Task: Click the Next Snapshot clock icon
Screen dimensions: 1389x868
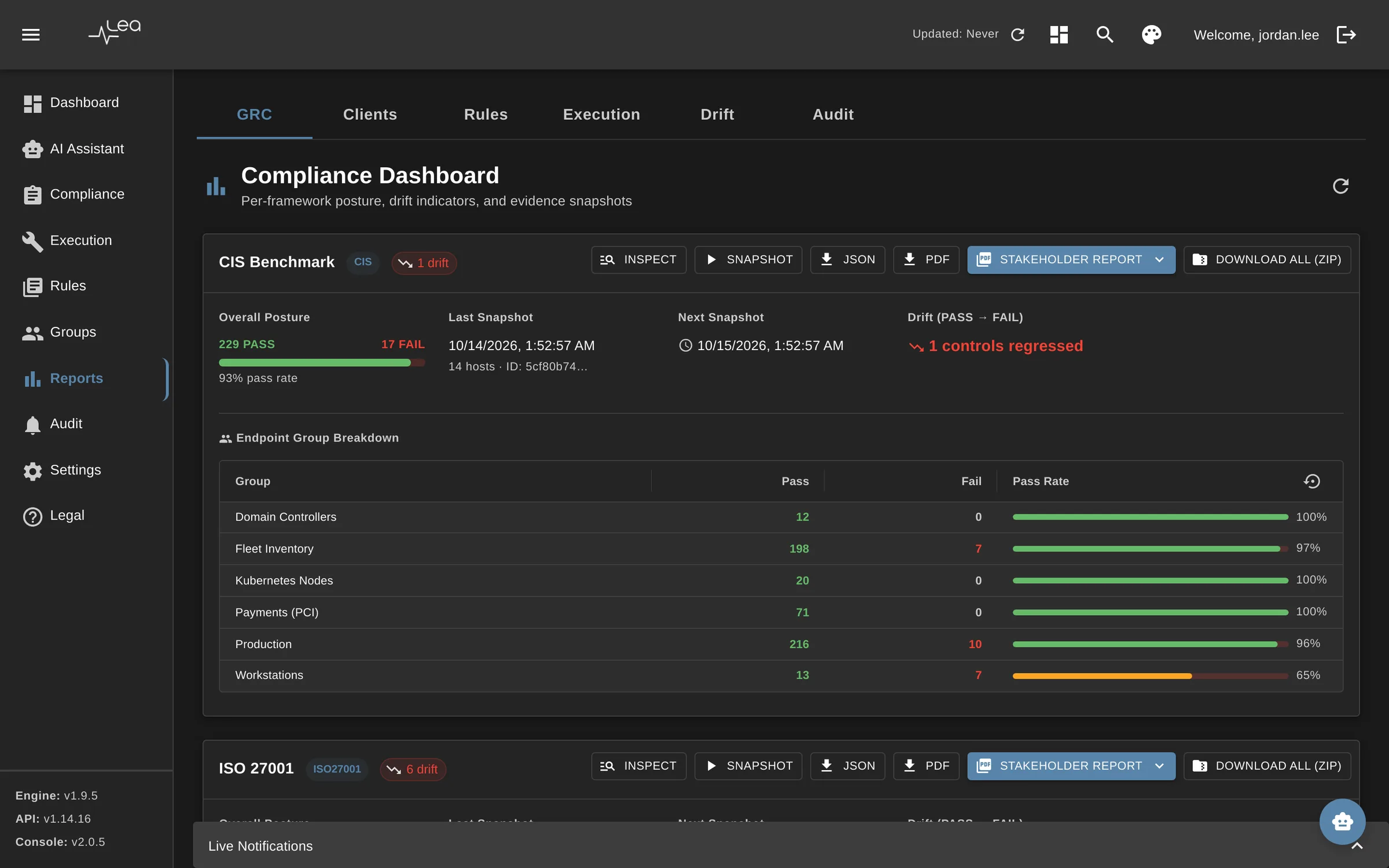Action: (x=685, y=345)
